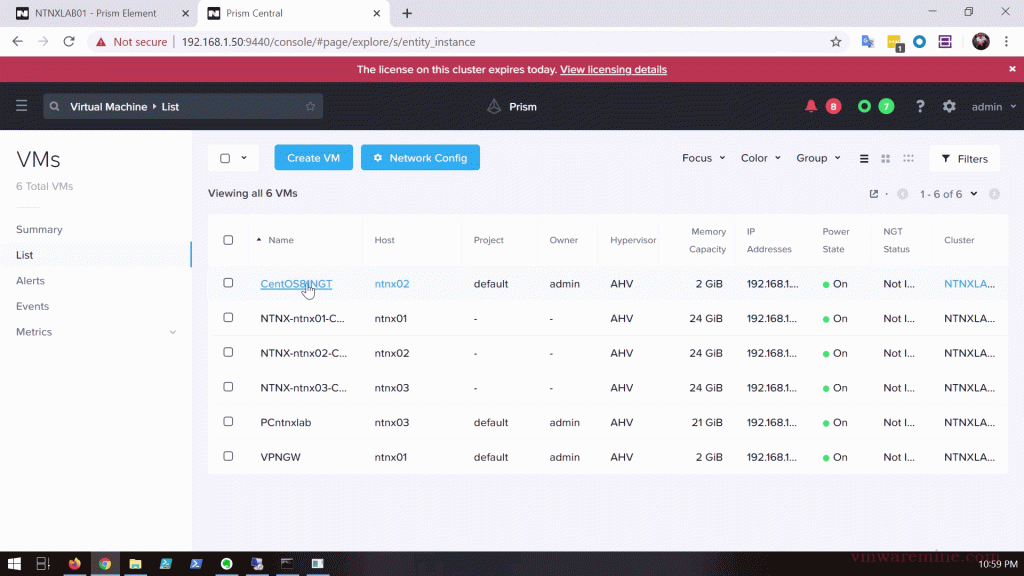Select the NTNX-ntnx02 row checkbox
Image resolution: width=1024 pixels, height=576 pixels.
228,352
